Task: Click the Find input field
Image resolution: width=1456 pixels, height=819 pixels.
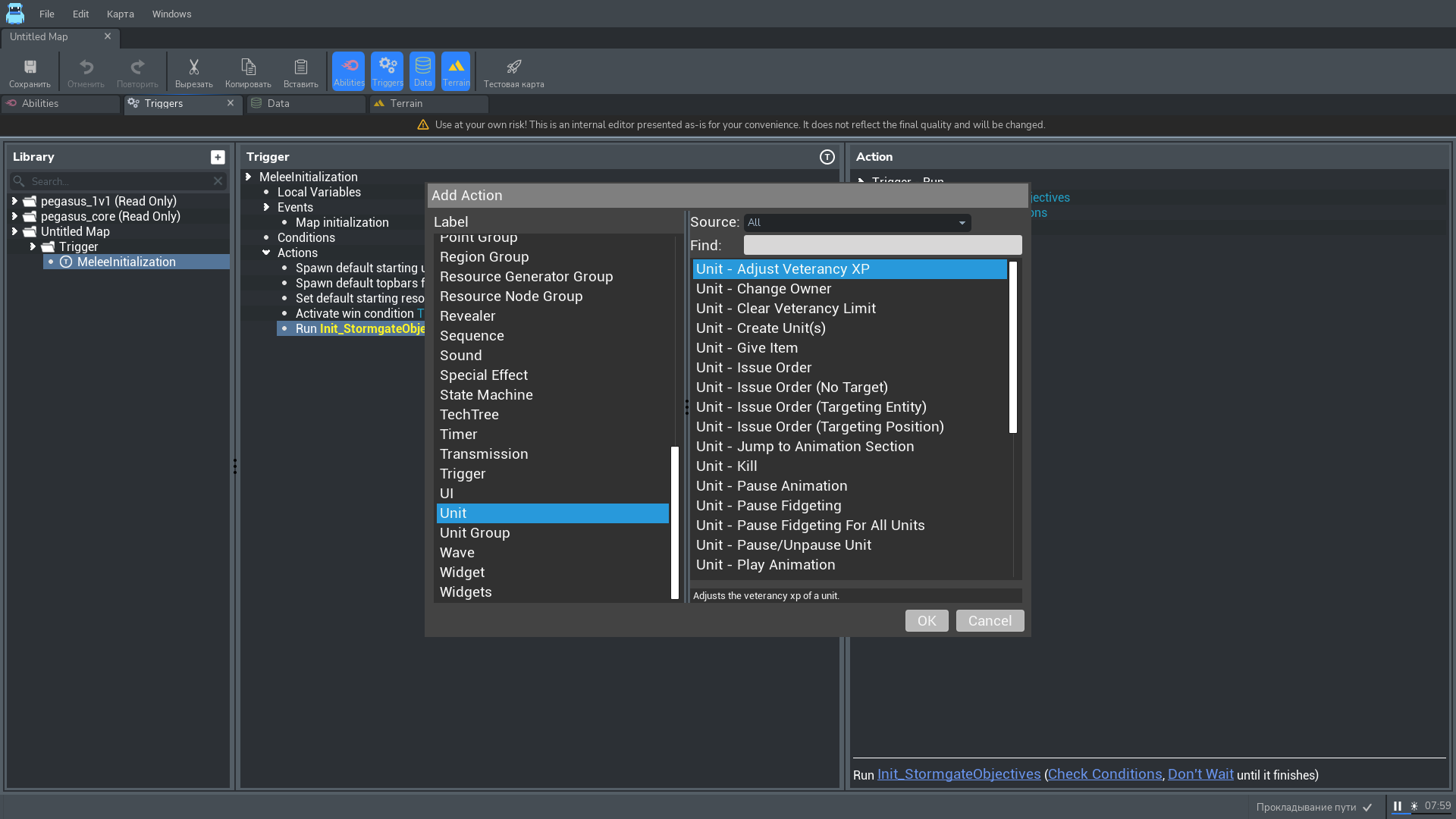Action: (x=882, y=246)
